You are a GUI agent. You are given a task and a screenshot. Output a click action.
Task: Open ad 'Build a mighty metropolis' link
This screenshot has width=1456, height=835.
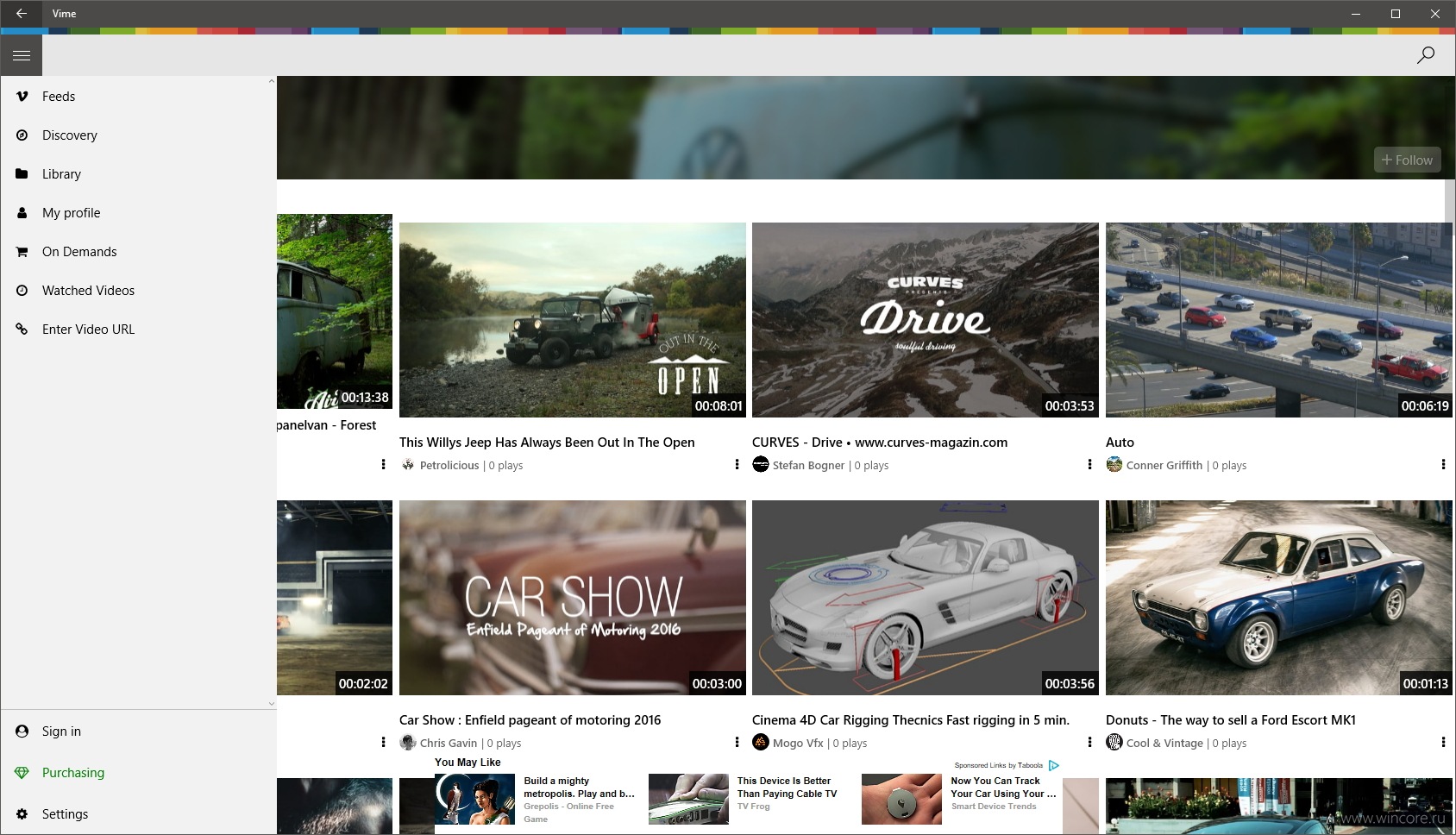tap(579, 788)
